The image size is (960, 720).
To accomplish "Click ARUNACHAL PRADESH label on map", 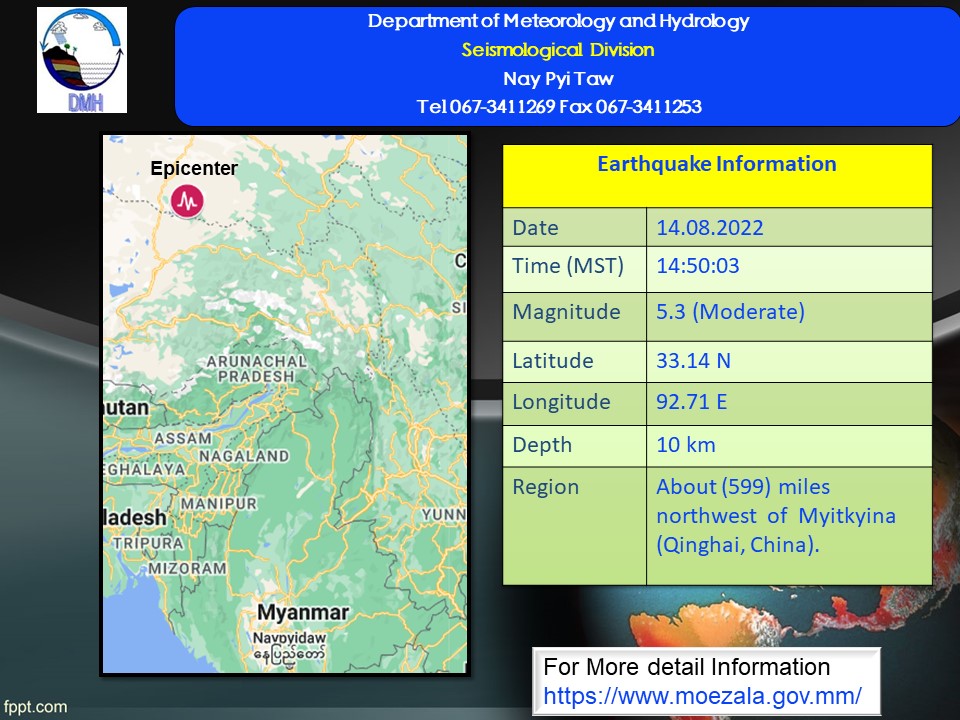I will pyautogui.click(x=256, y=369).
